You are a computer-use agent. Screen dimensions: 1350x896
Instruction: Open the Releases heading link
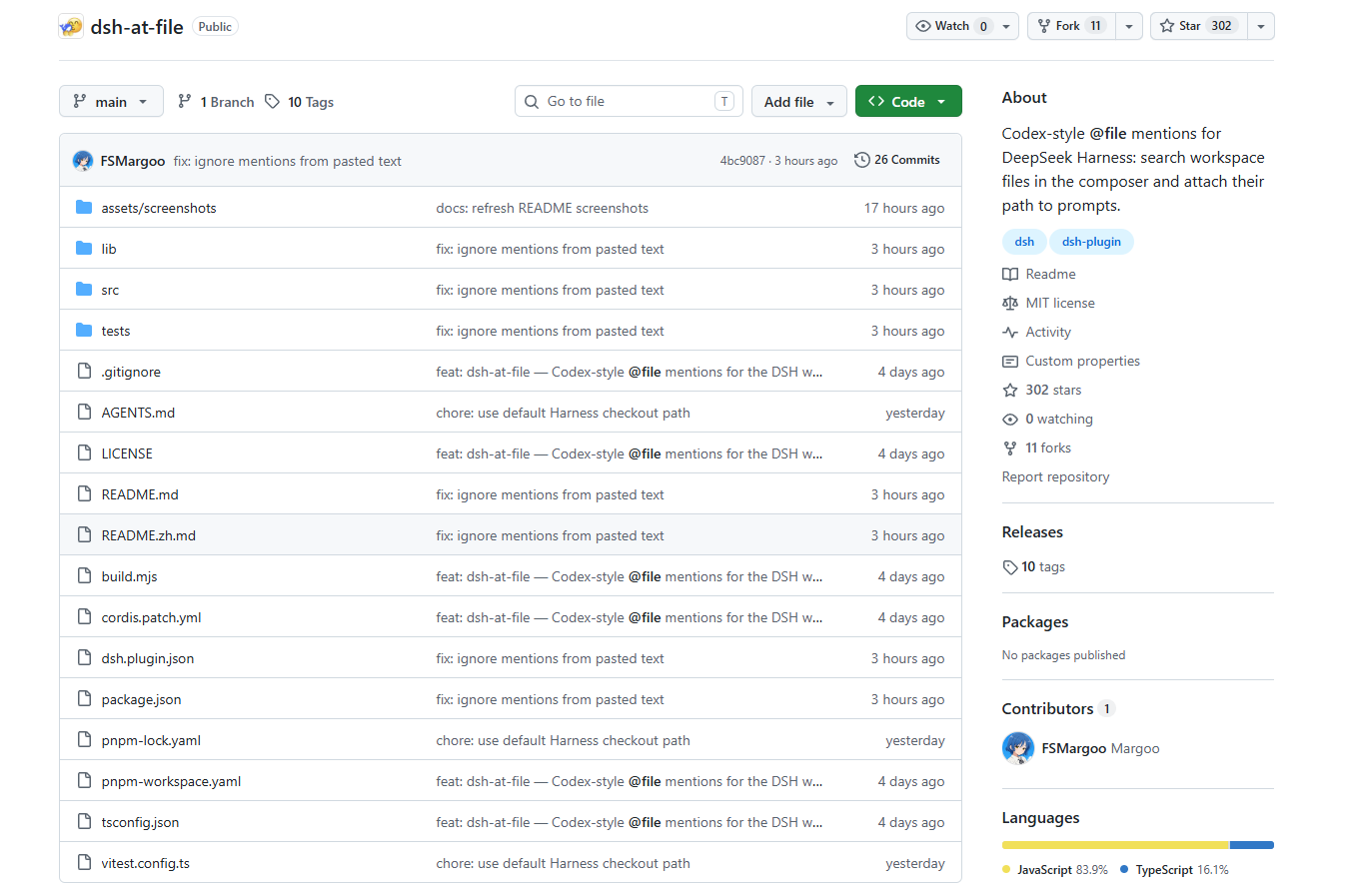1032,532
